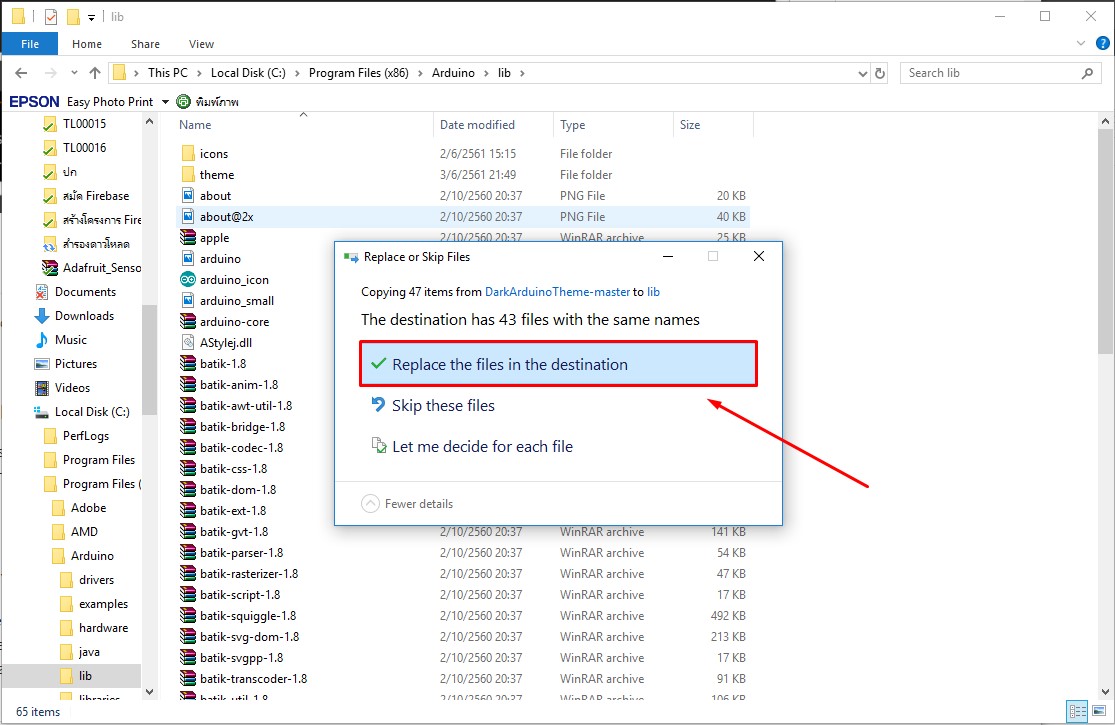Click the arduino_icon file icon
Image resolution: width=1115 pixels, height=725 pixels.
tap(187, 280)
